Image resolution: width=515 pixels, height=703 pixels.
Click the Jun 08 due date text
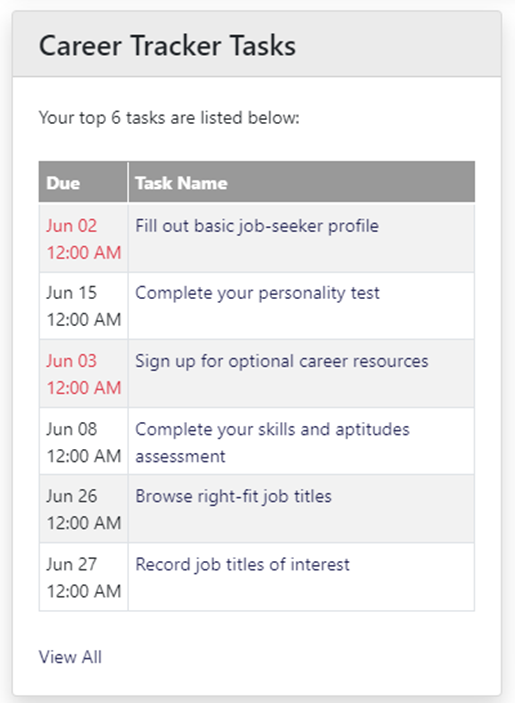tap(71, 429)
